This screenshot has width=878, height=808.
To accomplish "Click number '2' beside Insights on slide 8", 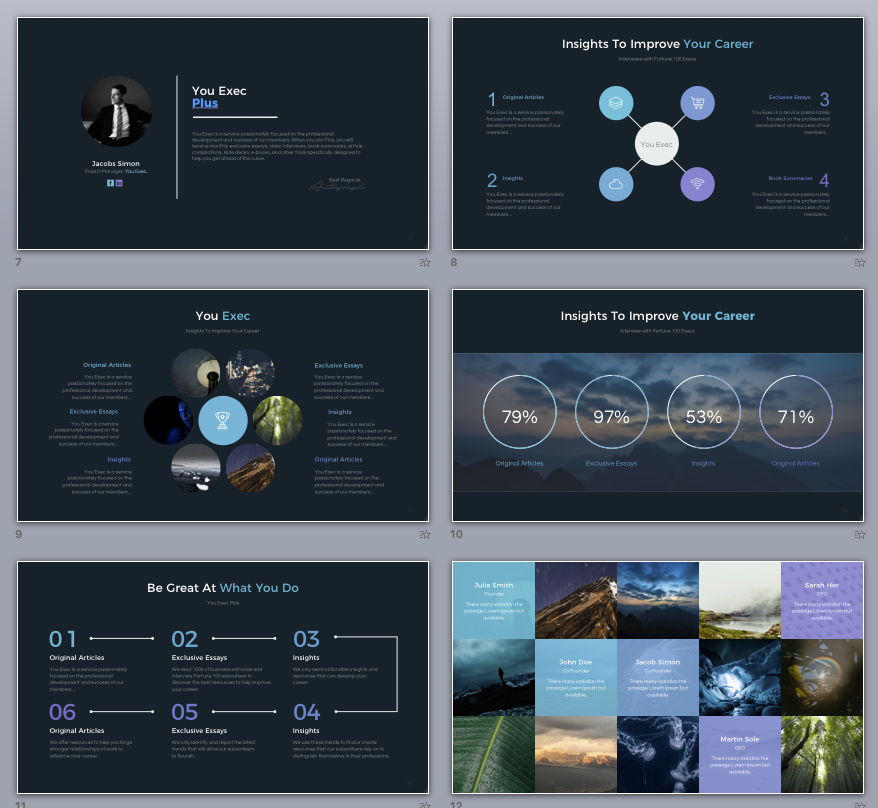I will click(492, 180).
